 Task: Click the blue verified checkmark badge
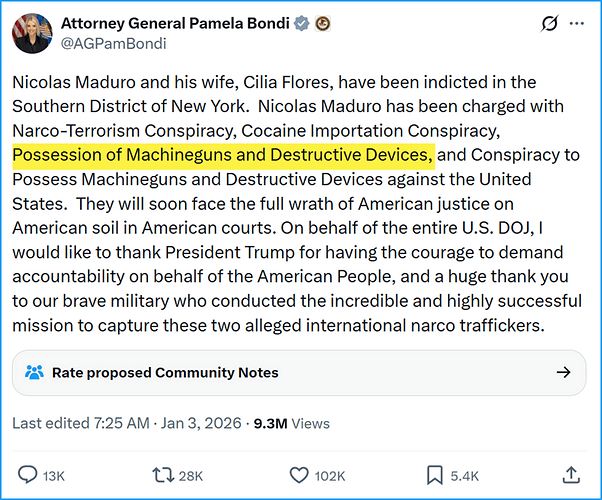(299, 23)
